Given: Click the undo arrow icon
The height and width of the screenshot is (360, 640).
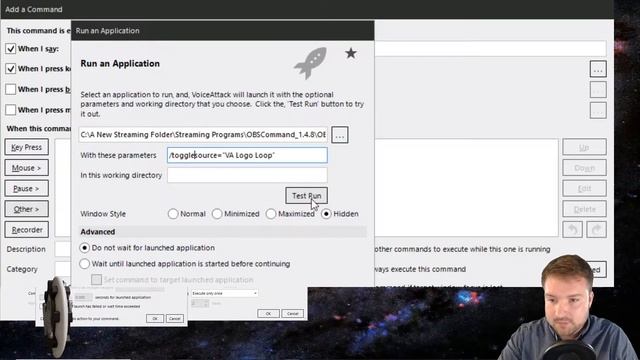Looking at the screenshot, I should [573, 230].
